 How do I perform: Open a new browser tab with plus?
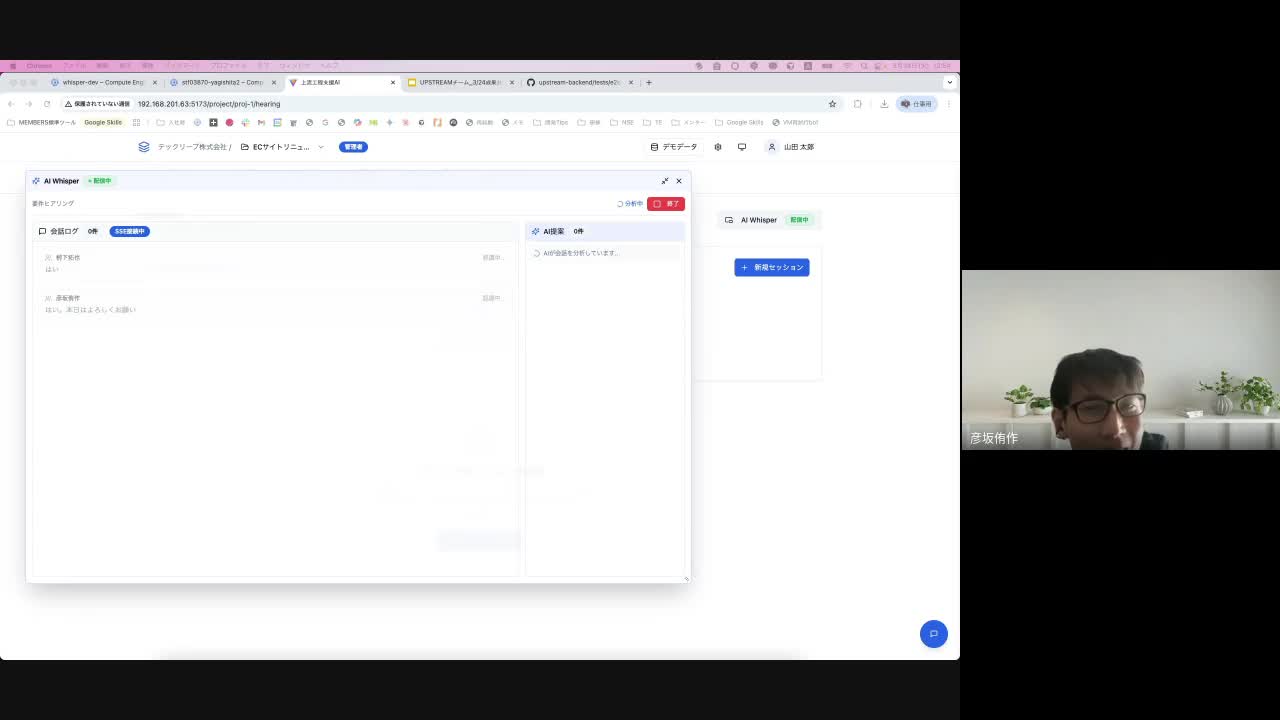click(x=649, y=83)
